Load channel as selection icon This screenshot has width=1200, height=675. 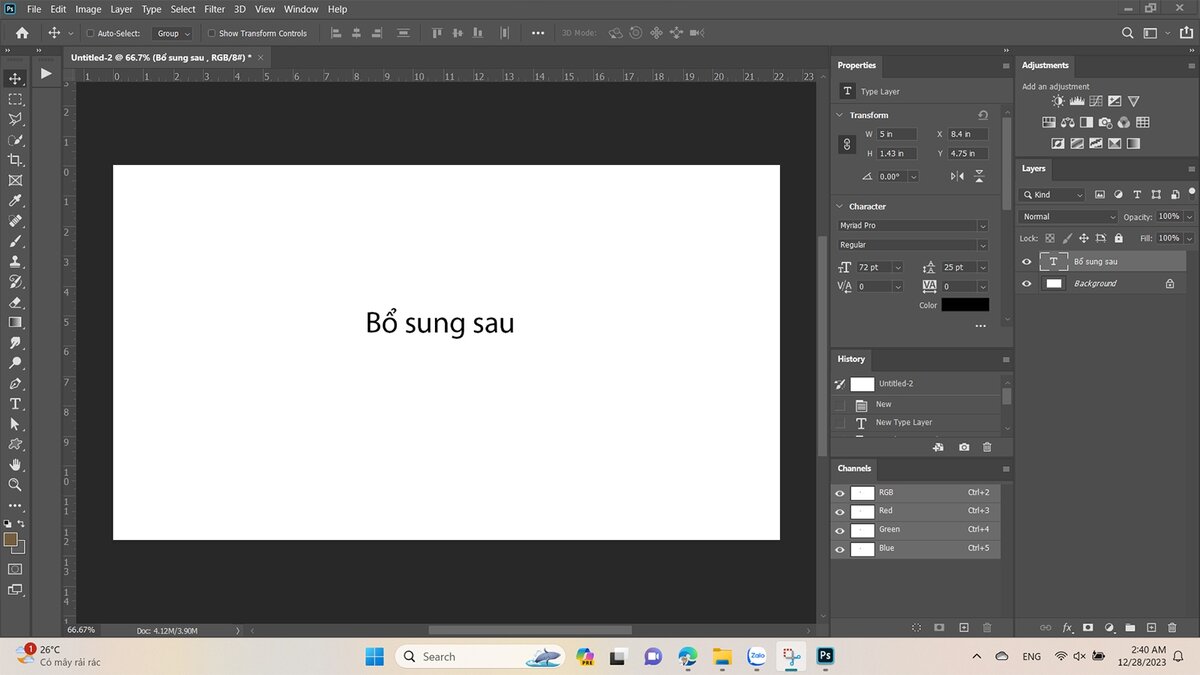click(x=916, y=627)
